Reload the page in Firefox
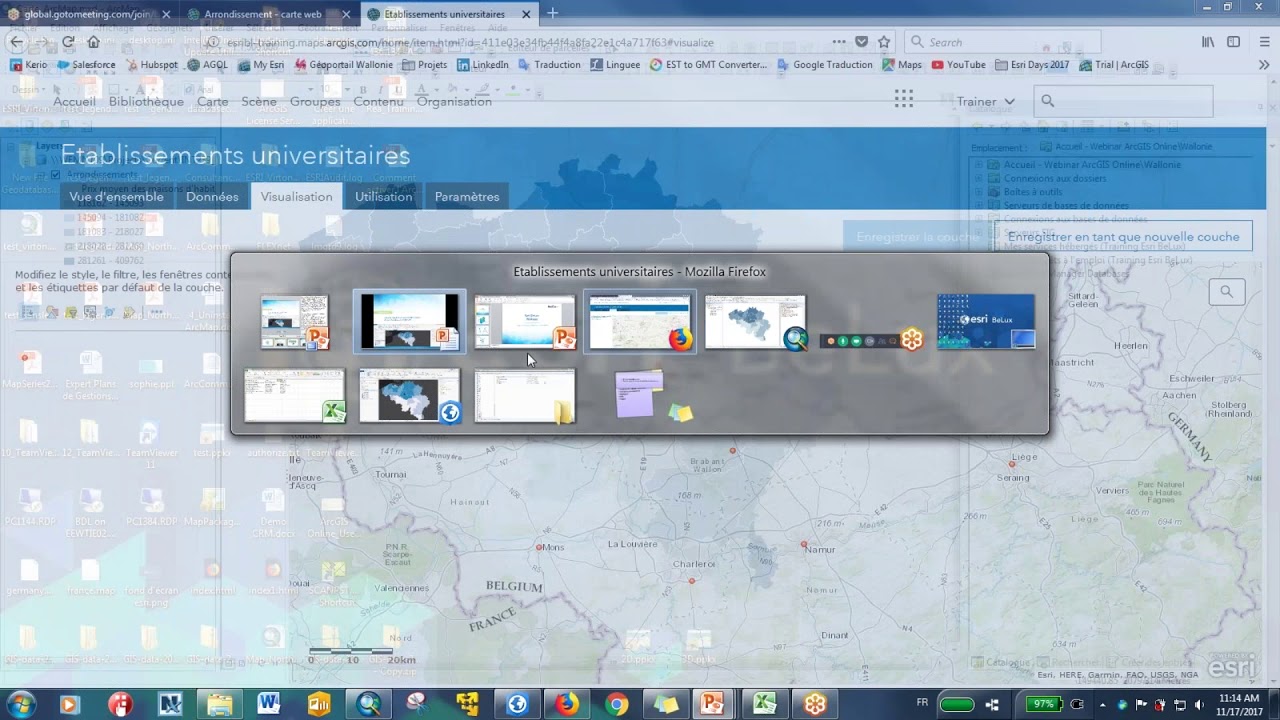 click(68, 42)
